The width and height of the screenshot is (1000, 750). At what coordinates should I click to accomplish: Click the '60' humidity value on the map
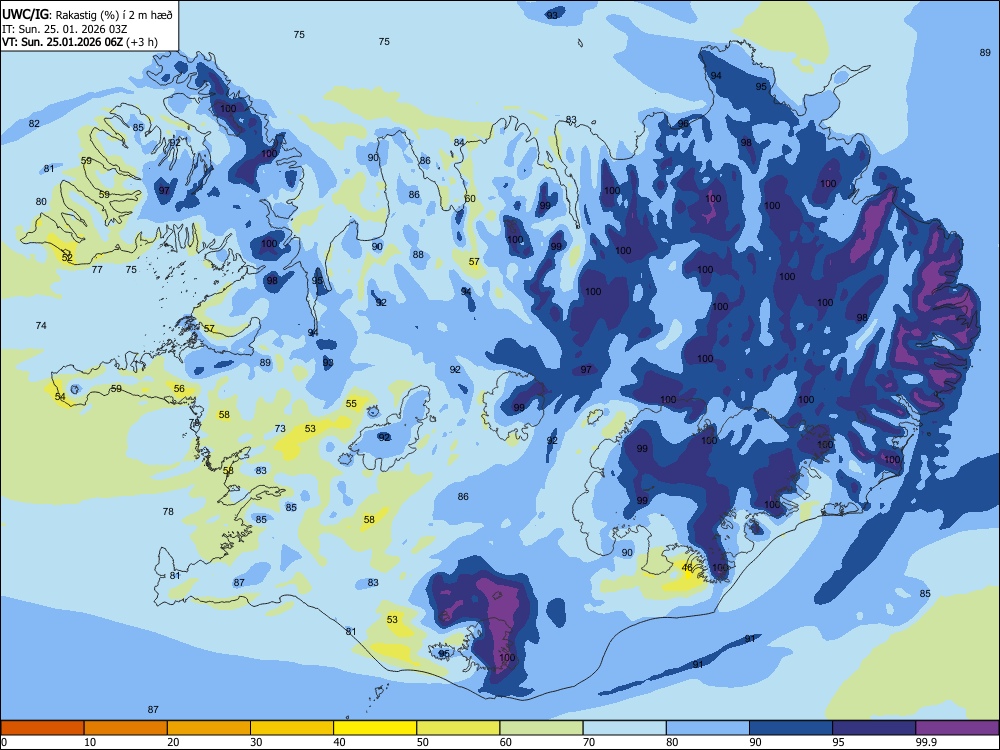coord(470,198)
